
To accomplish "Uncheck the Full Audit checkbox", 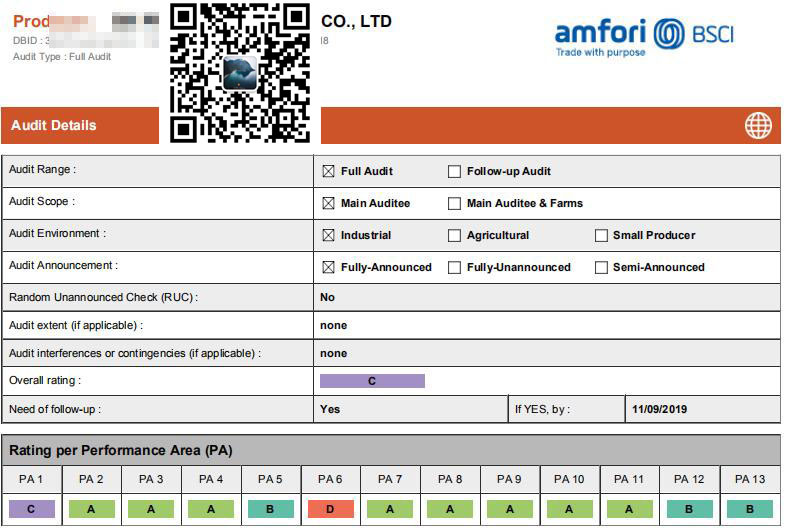I will click(x=328, y=172).
